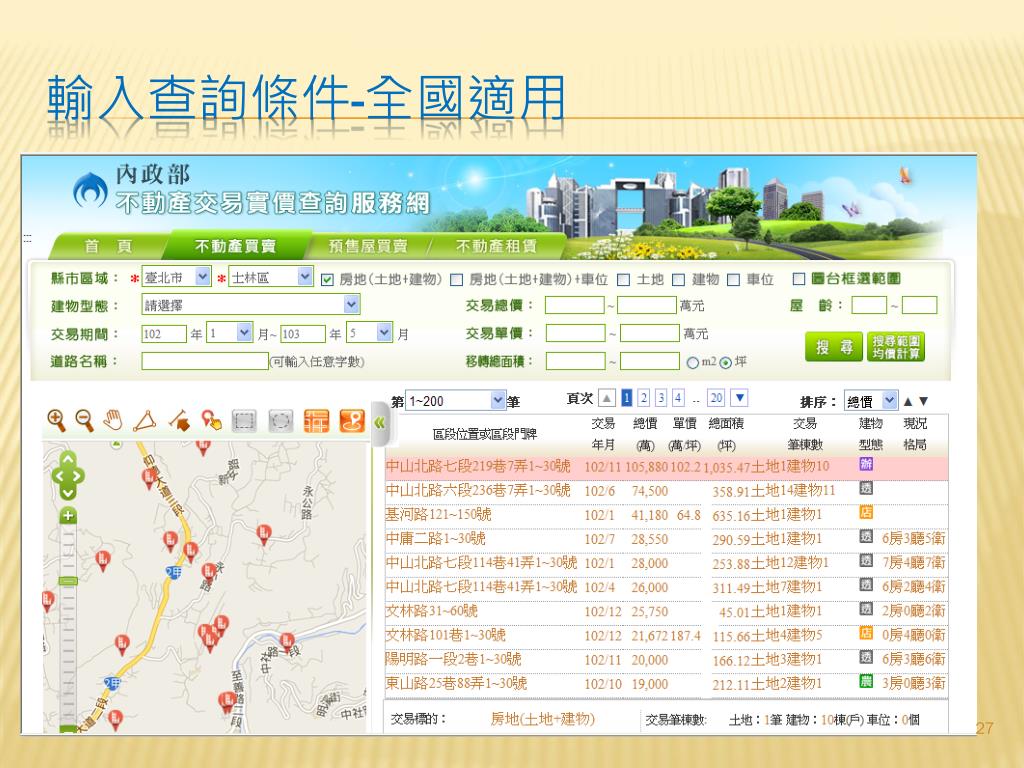This screenshot has height=768, width=1024.
Task: Go to results page 20
Action: 716,398
